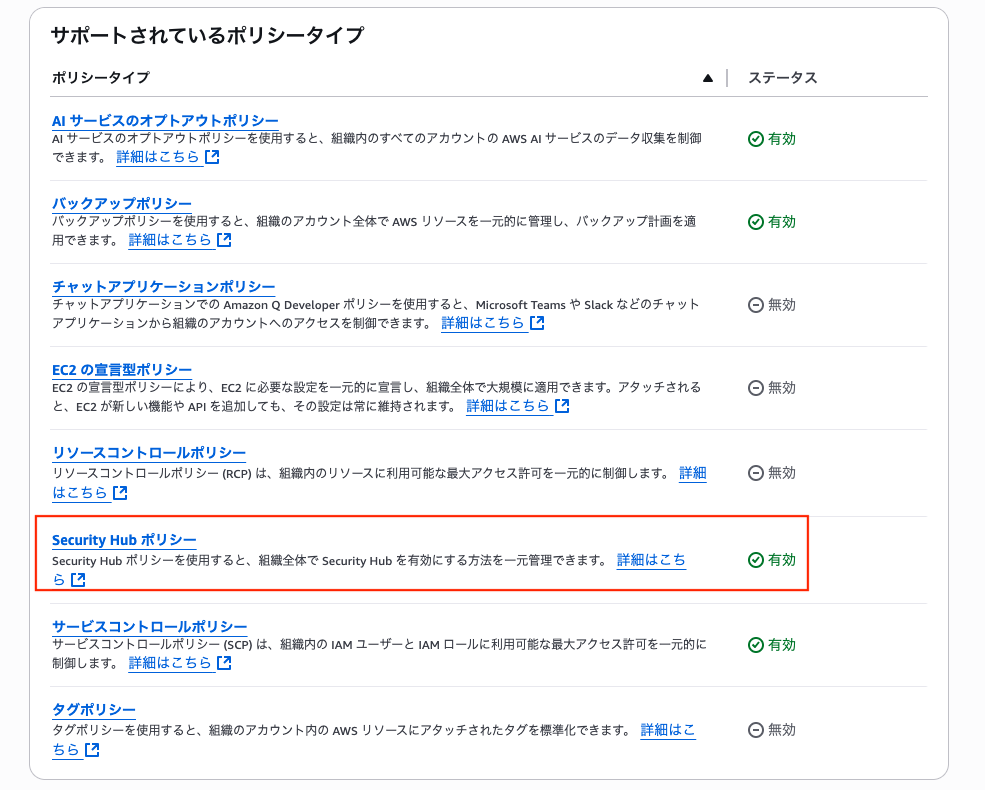Click the external link icon in resource control policy row
Viewport: 985px width, 790px height.
(x=120, y=493)
